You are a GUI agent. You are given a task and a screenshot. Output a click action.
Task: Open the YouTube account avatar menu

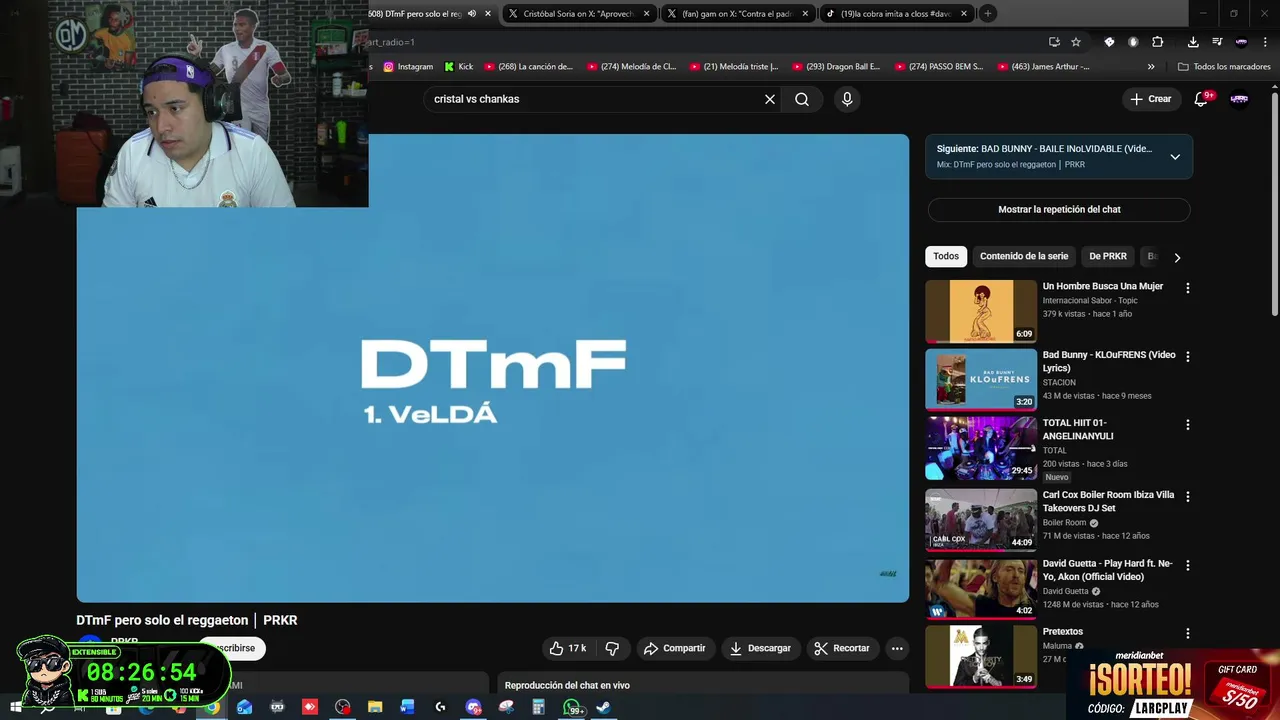(x=1239, y=99)
